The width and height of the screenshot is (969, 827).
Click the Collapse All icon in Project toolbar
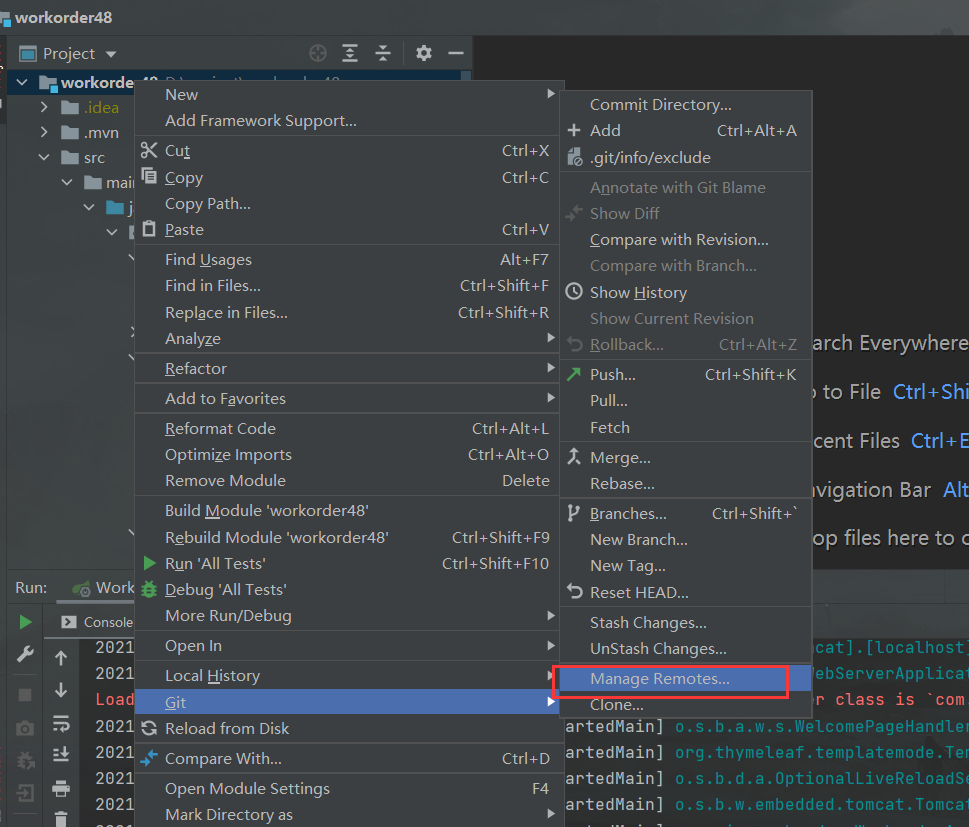point(383,53)
